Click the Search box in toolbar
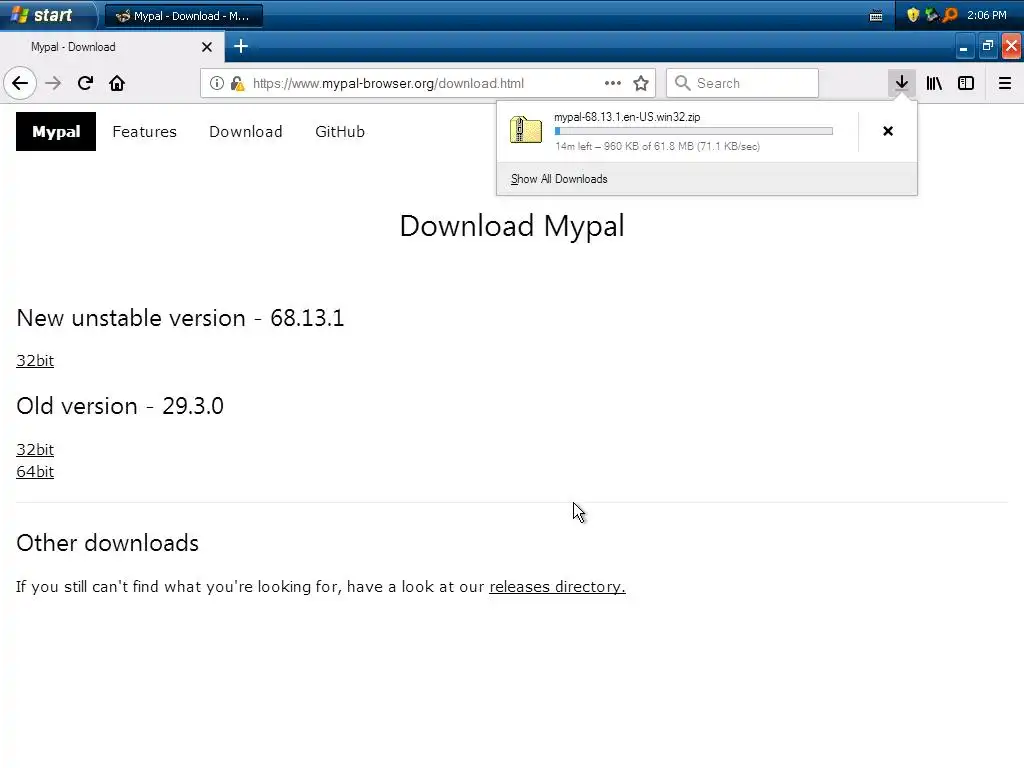Image resolution: width=1024 pixels, height=768 pixels. point(743,83)
